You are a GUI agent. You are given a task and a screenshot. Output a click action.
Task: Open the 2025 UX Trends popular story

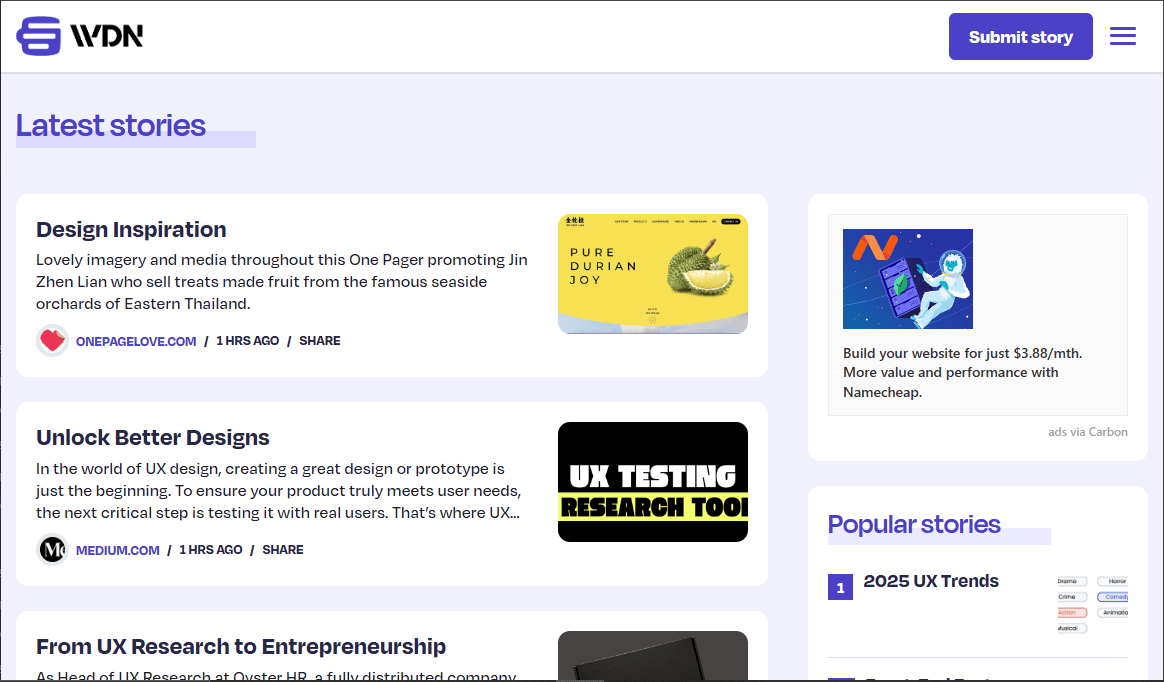931,581
